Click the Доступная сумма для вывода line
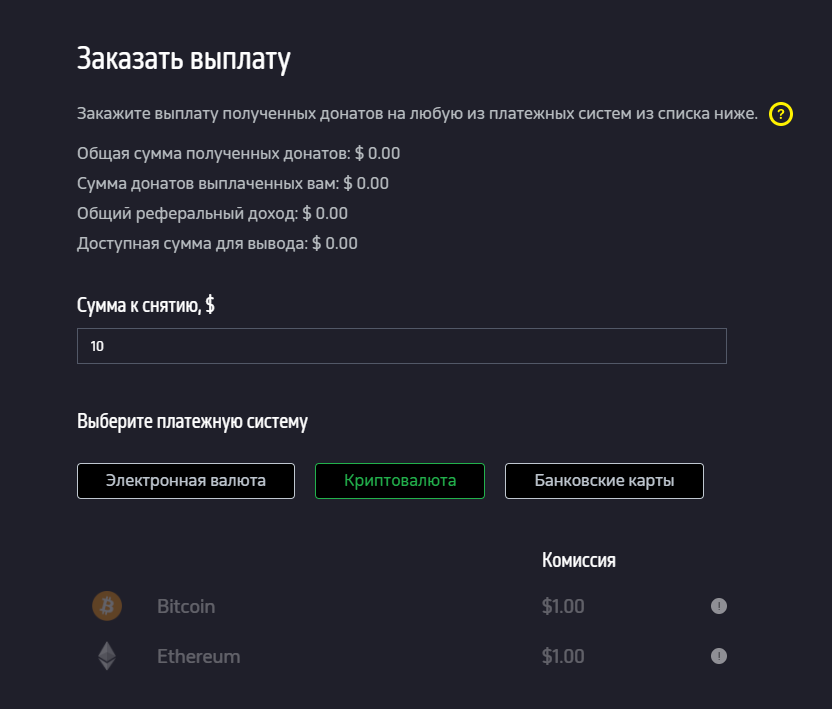The height and width of the screenshot is (709, 832). click(217, 243)
